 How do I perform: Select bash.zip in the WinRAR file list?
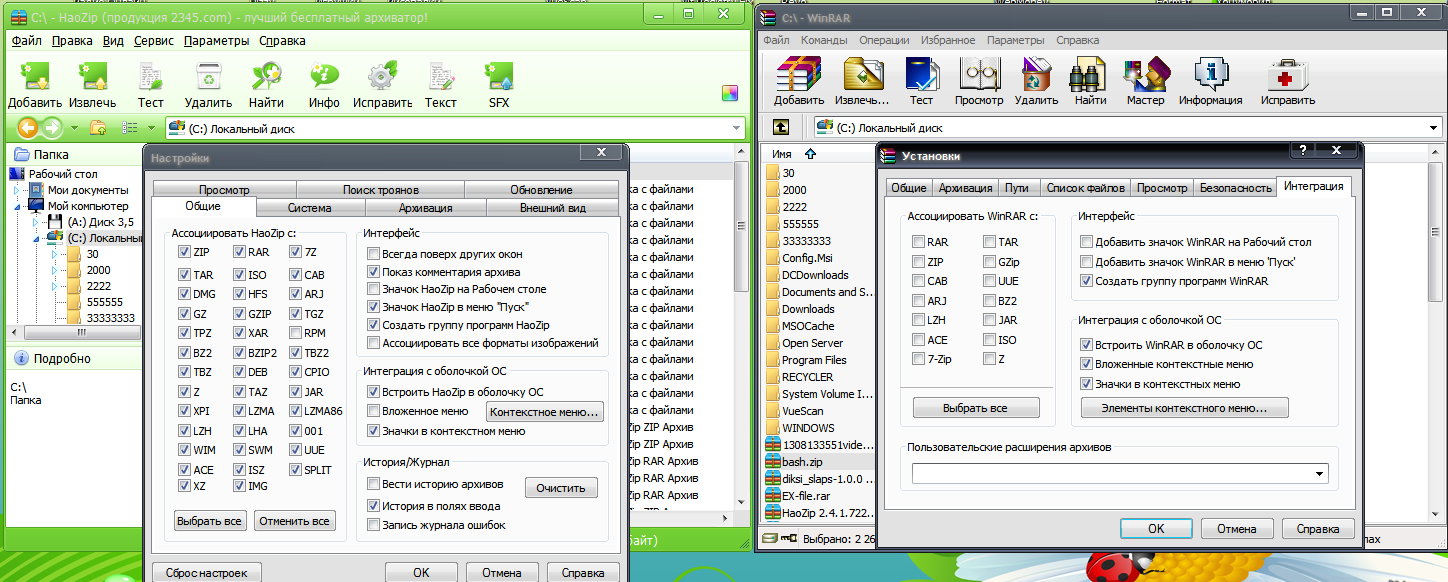pyautogui.click(x=801, y=461)
